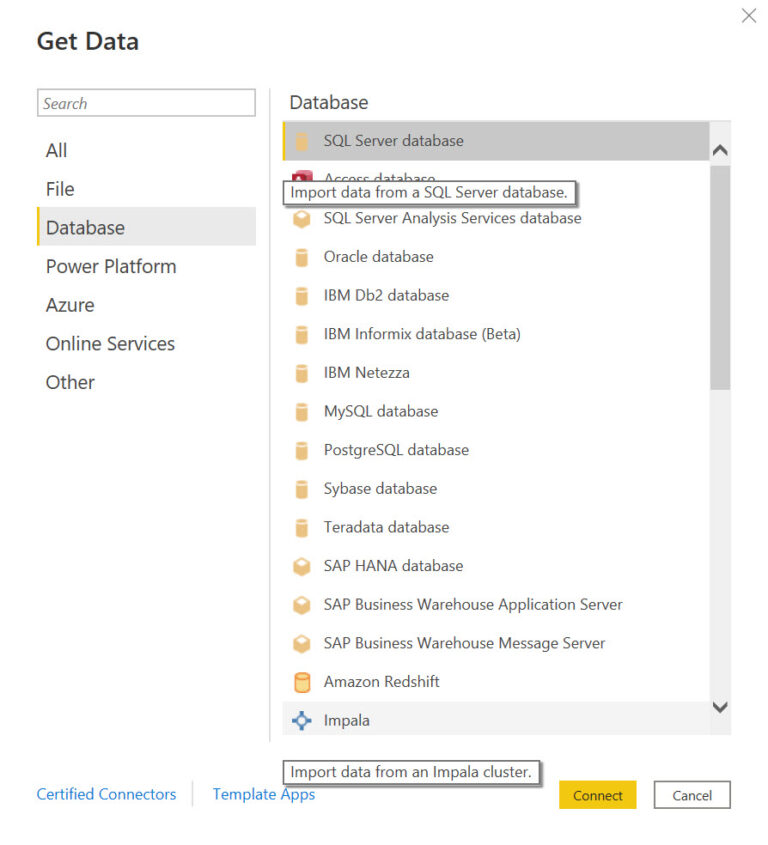Click the Template Apps link
768x845 pixels.
(x=263, y=794)
